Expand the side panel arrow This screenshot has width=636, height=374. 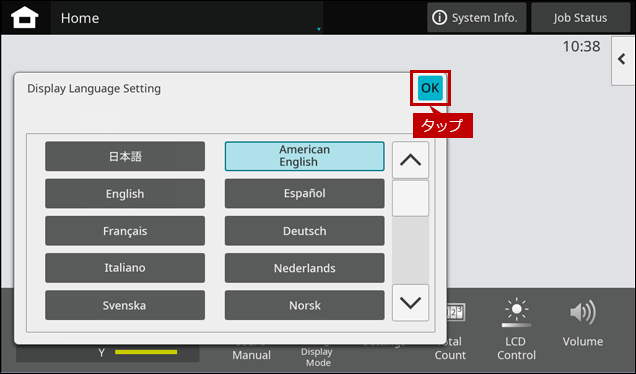pos(623,60)
